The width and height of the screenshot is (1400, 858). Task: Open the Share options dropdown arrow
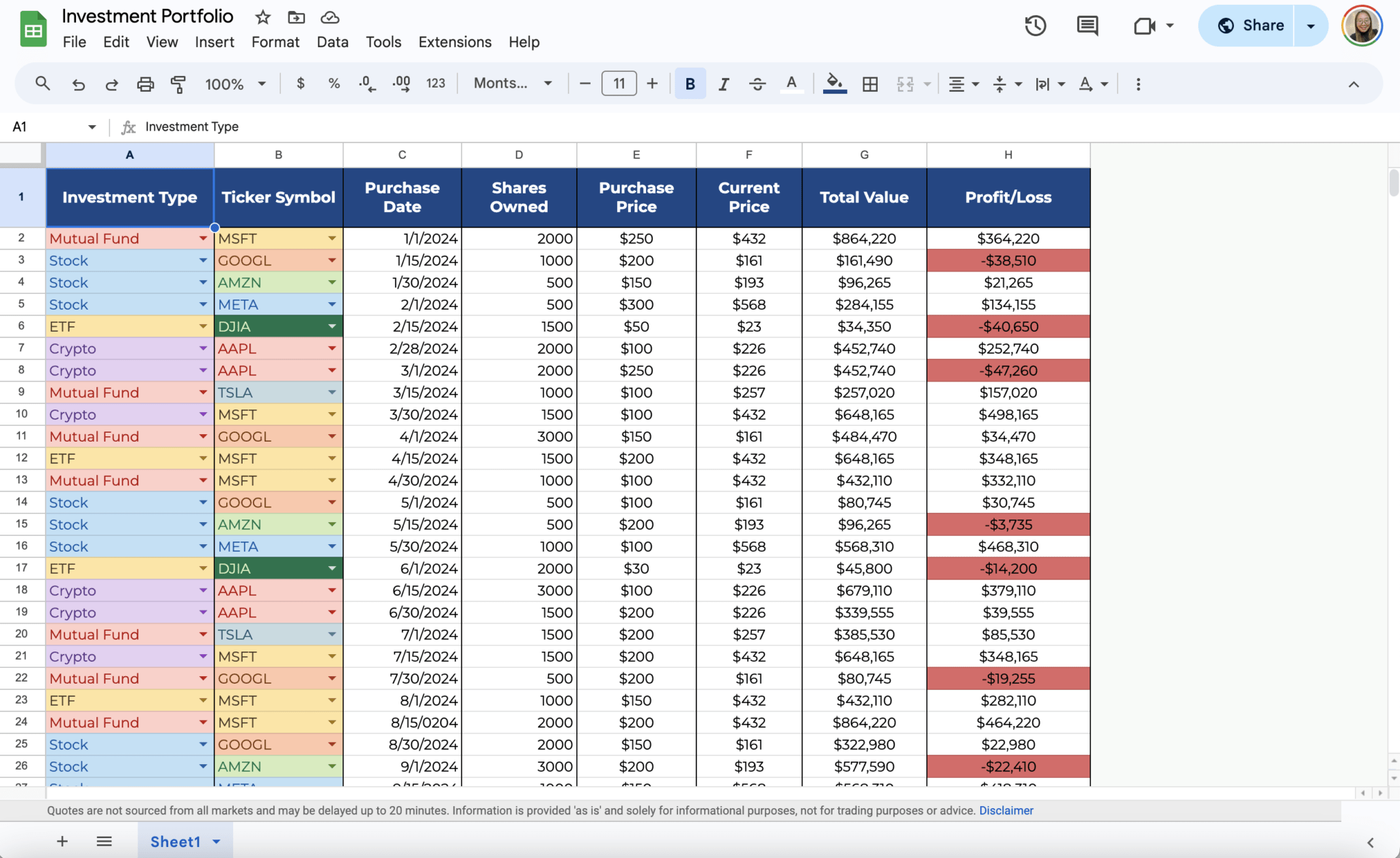coord(1310,26)
